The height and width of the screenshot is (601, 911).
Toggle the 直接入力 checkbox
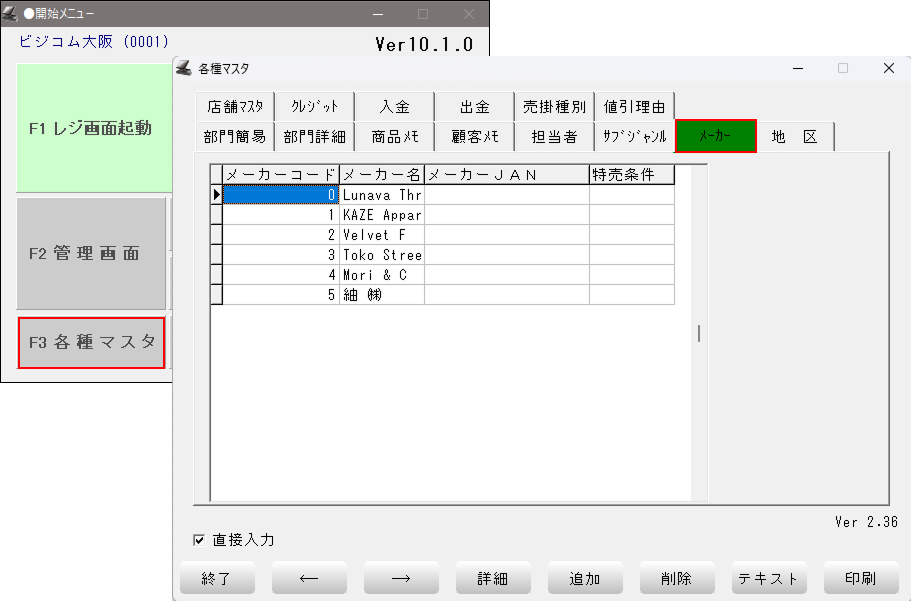click(x=199, y=540)
